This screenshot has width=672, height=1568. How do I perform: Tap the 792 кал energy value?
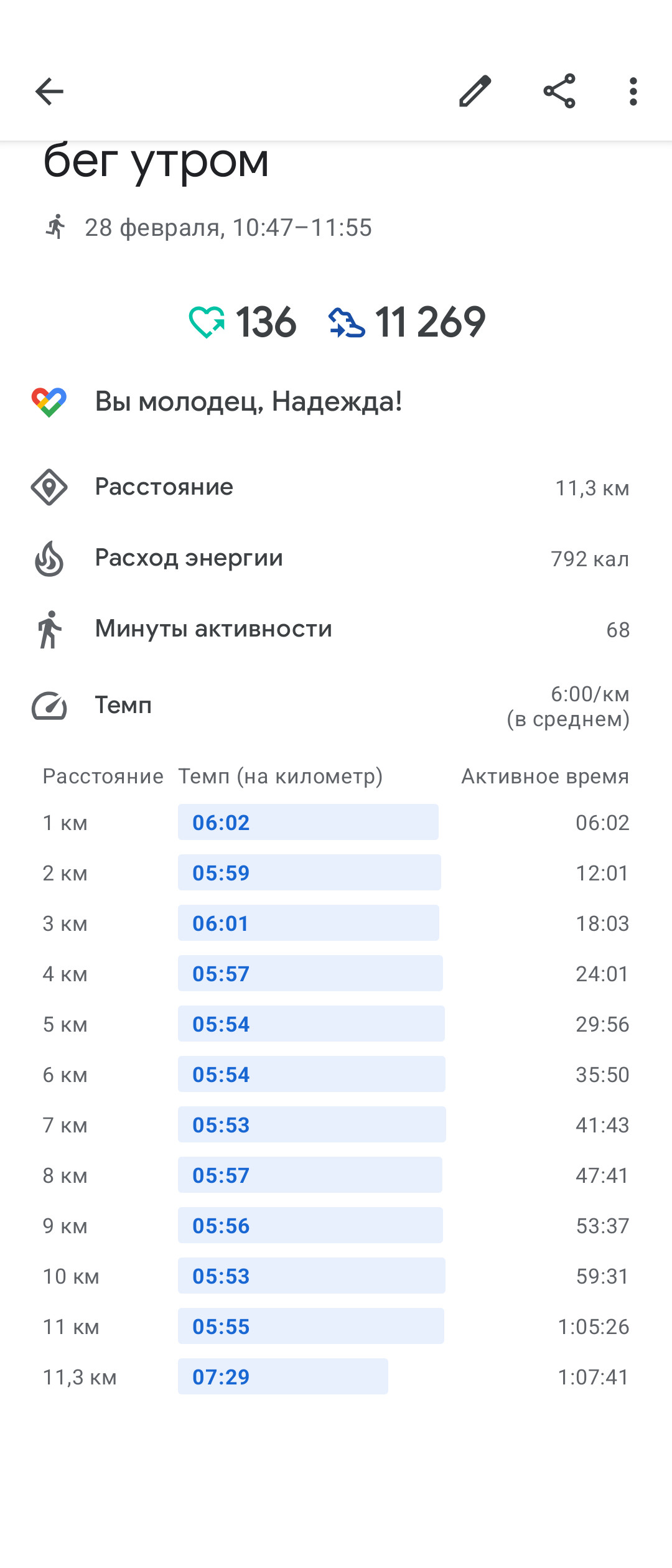[x=590, y=559]
